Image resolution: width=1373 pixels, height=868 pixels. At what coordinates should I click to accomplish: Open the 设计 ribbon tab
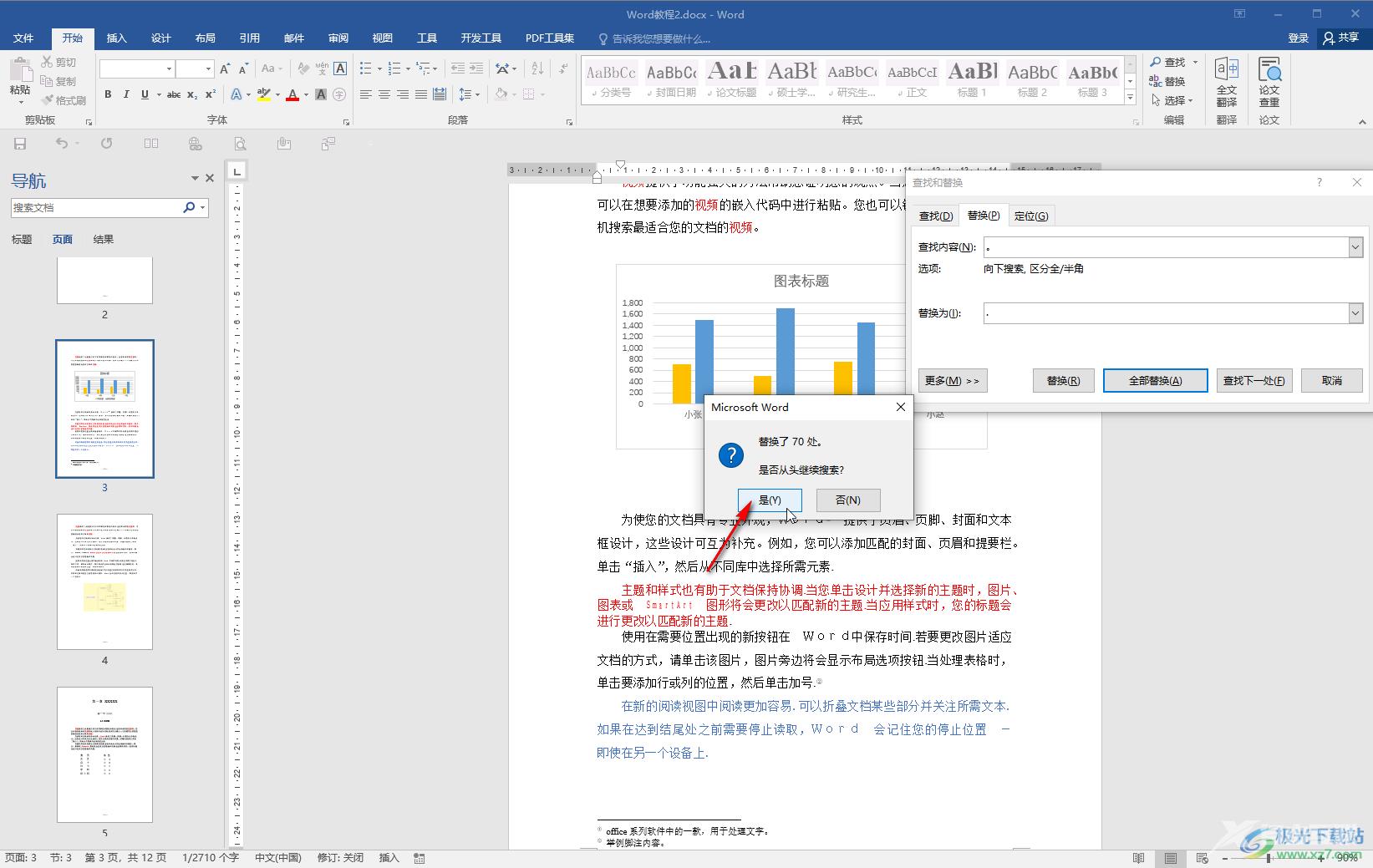tap(160, 38)
